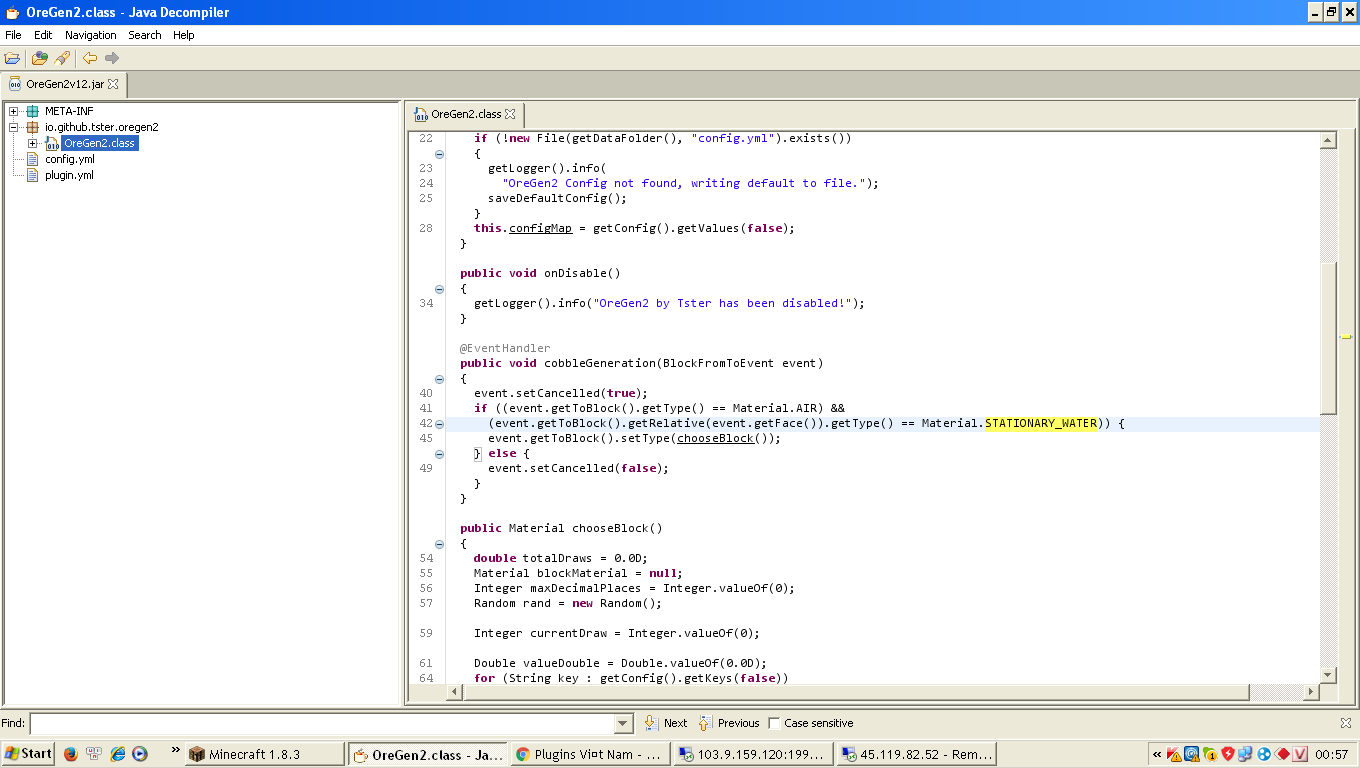Screen dimensions: 1360x768
Task: Collapse the chooseBlock method body fold
Action: [x=439, y=543]
